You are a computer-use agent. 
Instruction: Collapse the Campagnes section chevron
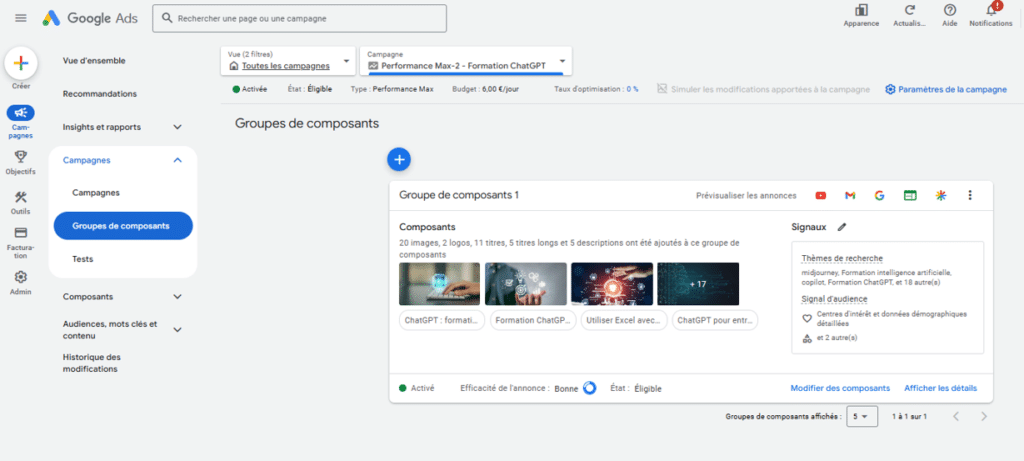[x=177, y=160]
